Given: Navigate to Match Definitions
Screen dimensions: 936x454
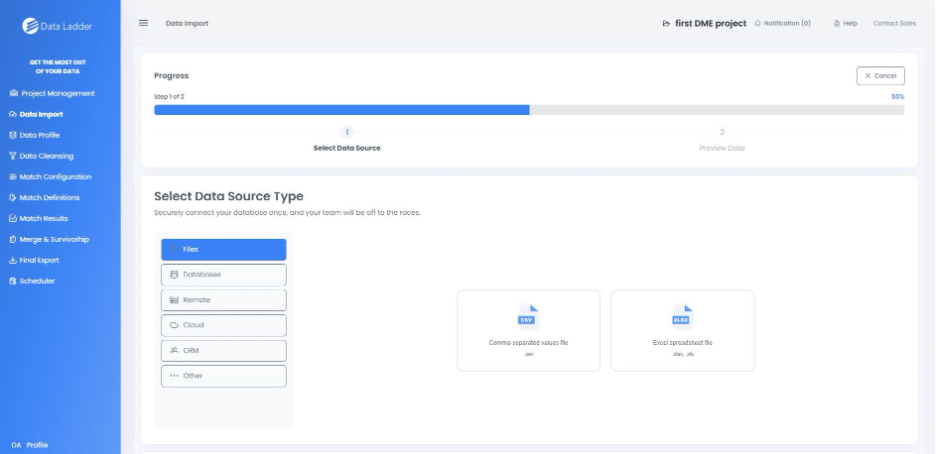Looking at the screenshot, I should tap(45, 197).
